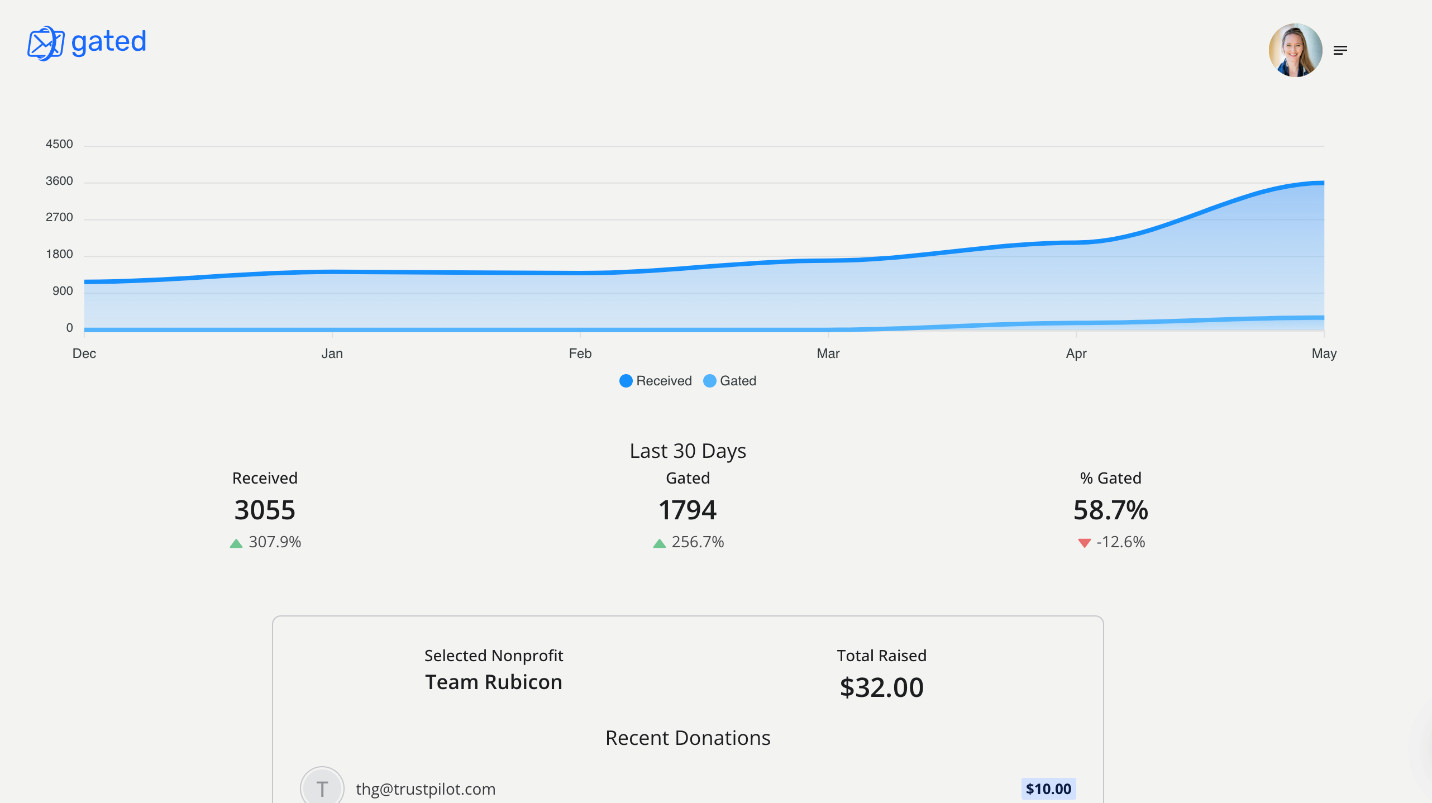Open the hamburger menu icon
This screenshot has width=1432, height=803.
click(x=1340, y=49)
